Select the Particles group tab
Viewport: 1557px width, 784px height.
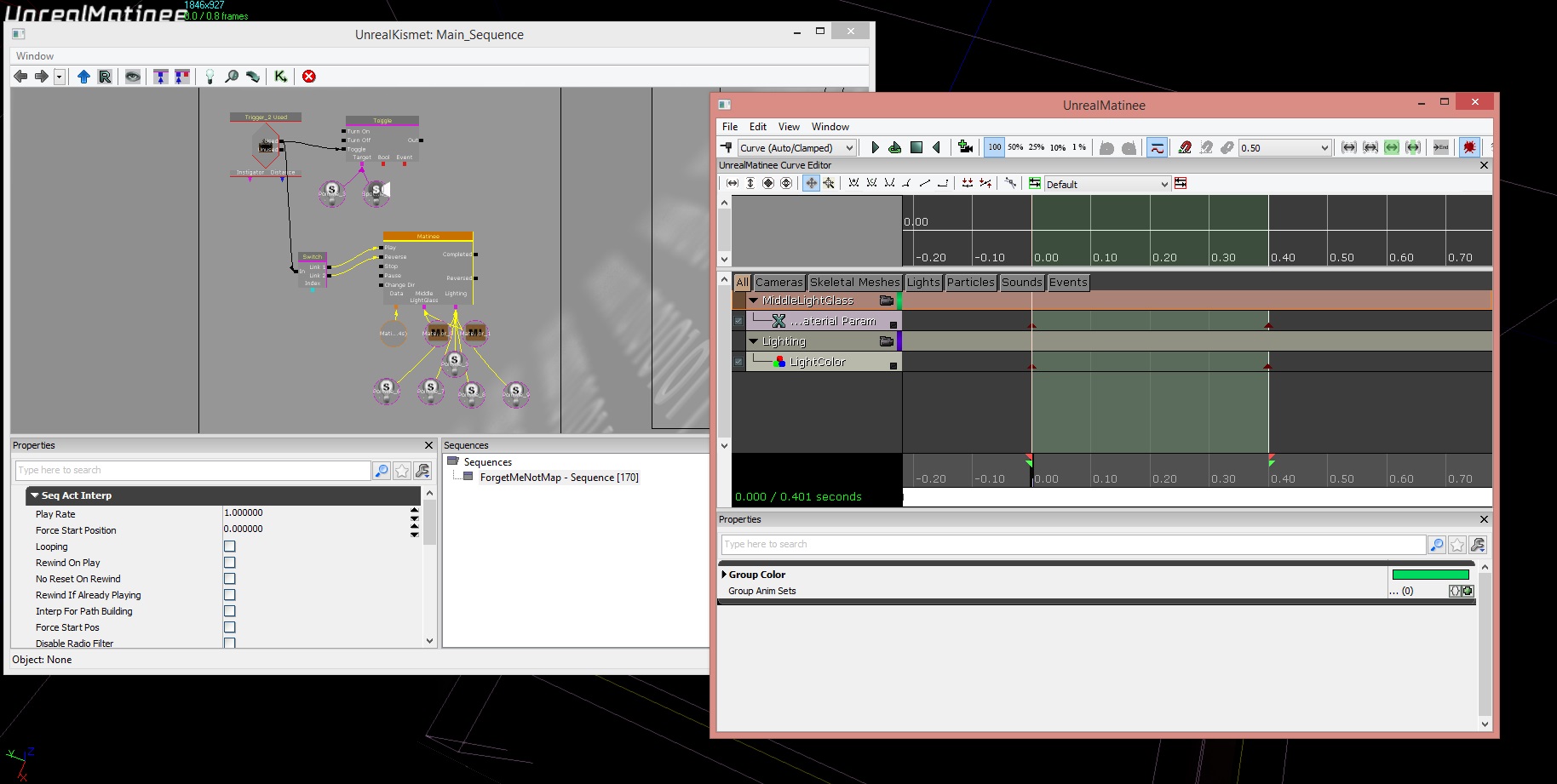pyautogui.click(x=971, y=283)
